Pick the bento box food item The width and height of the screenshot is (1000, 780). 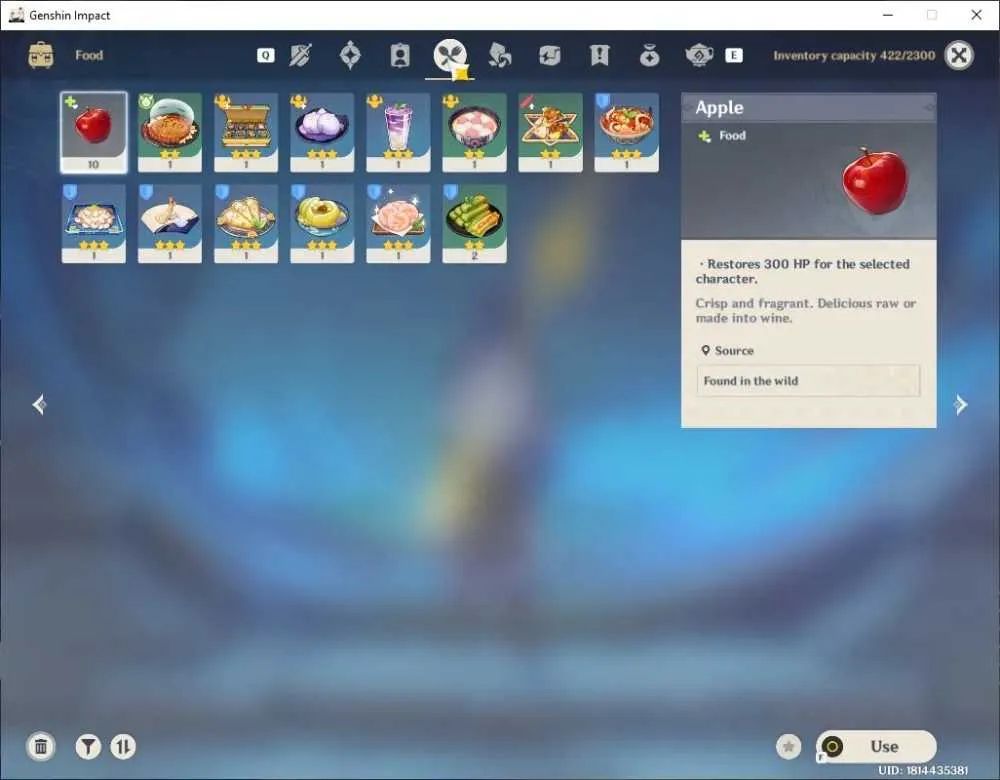(x=246, y=133)
